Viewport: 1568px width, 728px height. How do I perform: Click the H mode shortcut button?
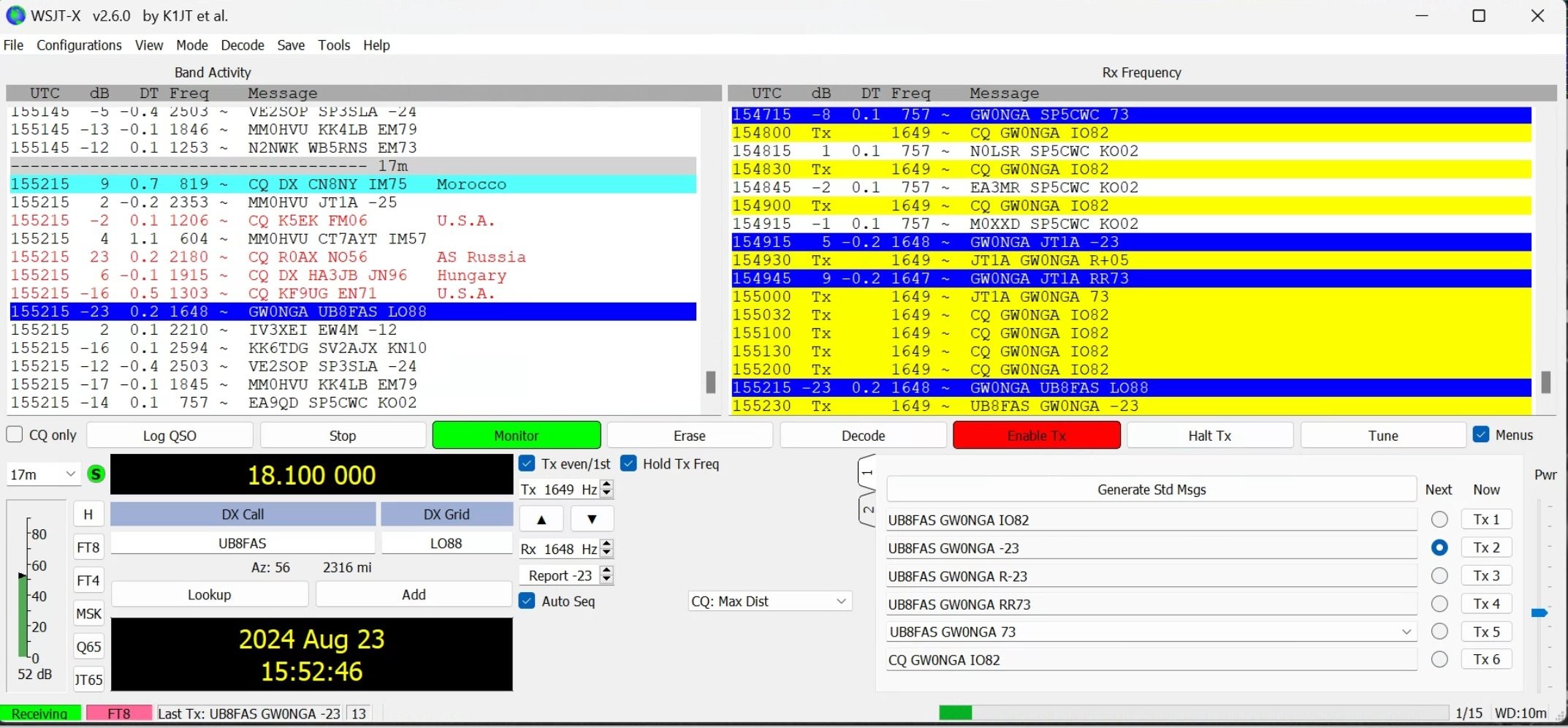pyautogui.click(x=88, y=514)
